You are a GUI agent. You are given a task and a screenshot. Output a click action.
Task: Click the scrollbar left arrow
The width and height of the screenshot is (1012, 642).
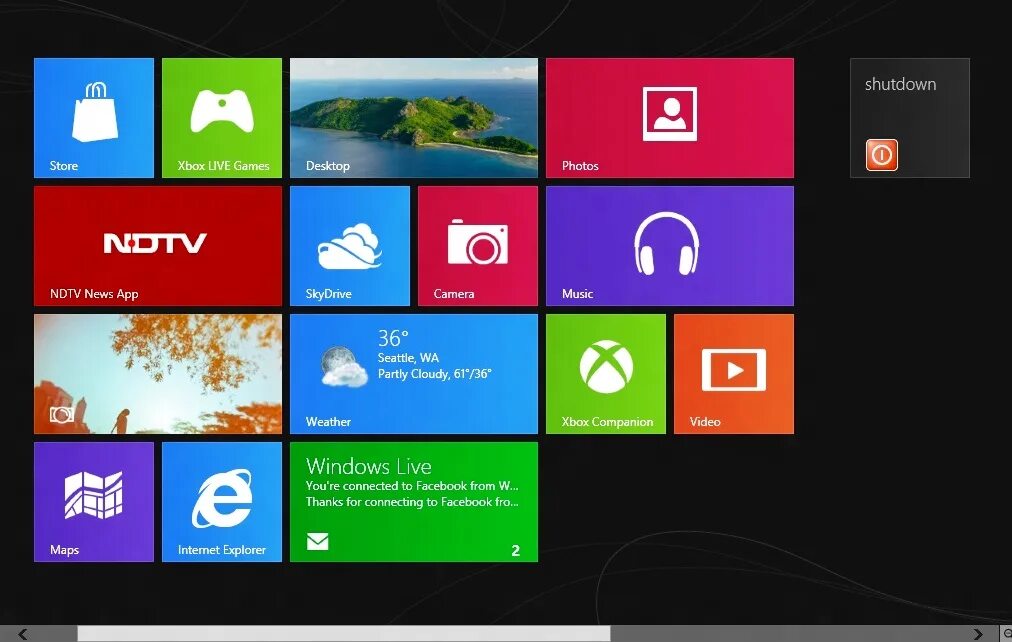click(x=23, y=634)
